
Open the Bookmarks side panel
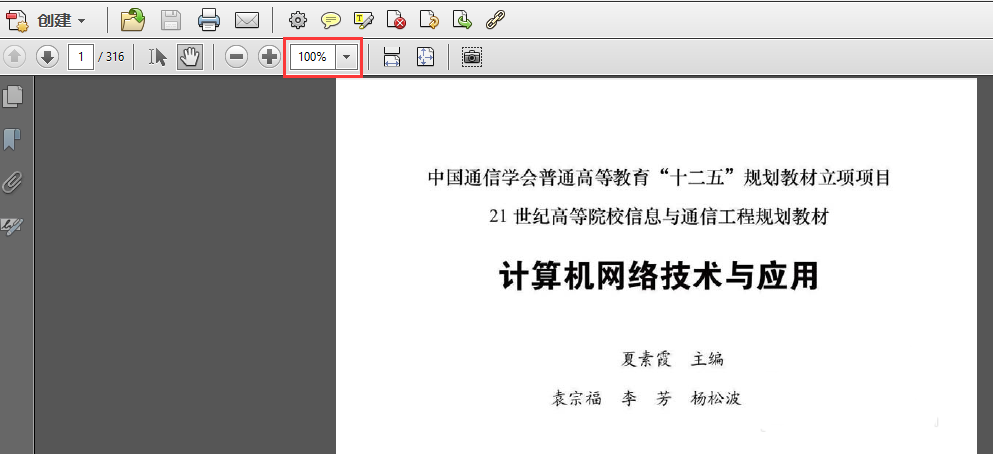pyautogui.click(x=13, y=139)
